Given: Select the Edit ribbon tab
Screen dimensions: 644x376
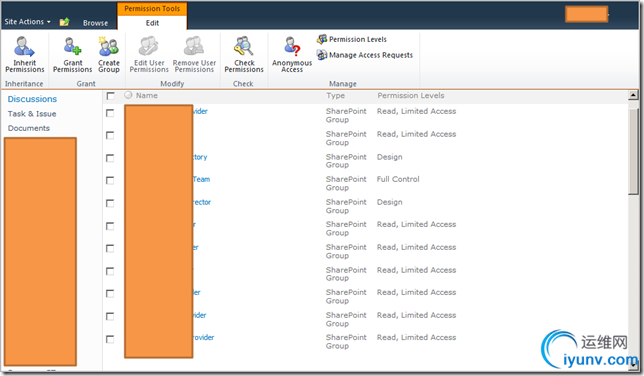Looking at the screenshot, I should tap(152, 23).
